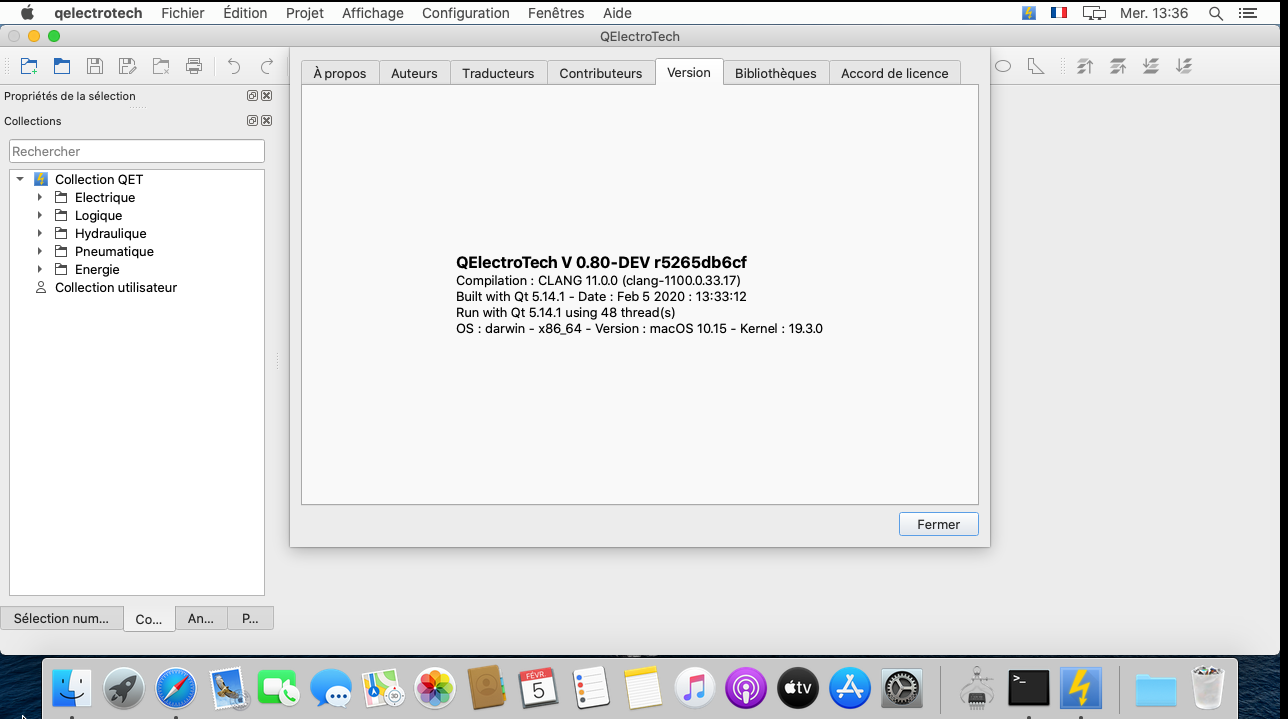Select Collection utilisateur in tree
This screenshot has height=719, width=1288.
point(116,287)
